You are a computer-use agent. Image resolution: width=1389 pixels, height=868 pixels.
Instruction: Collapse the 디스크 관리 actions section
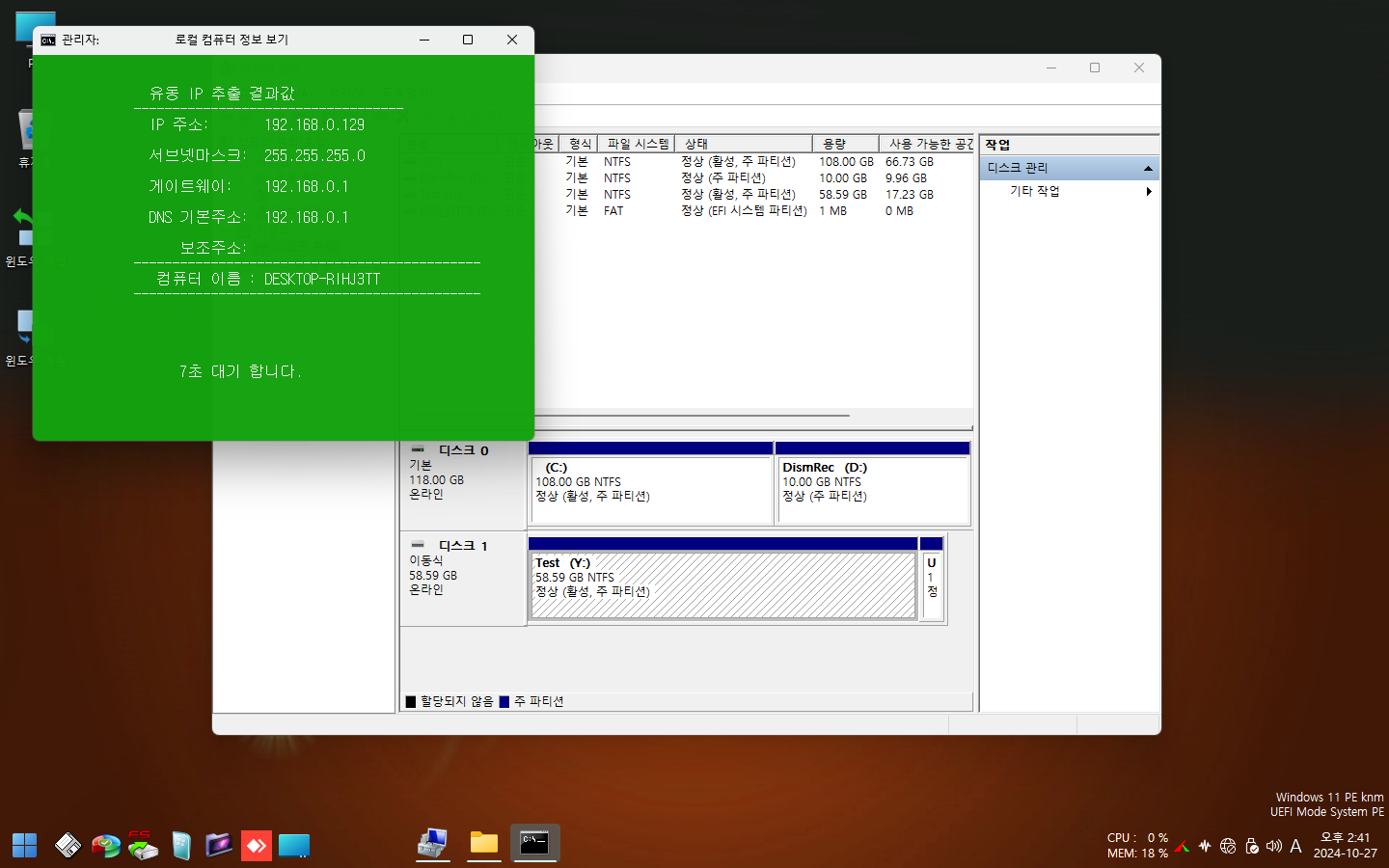(1148, 168)
